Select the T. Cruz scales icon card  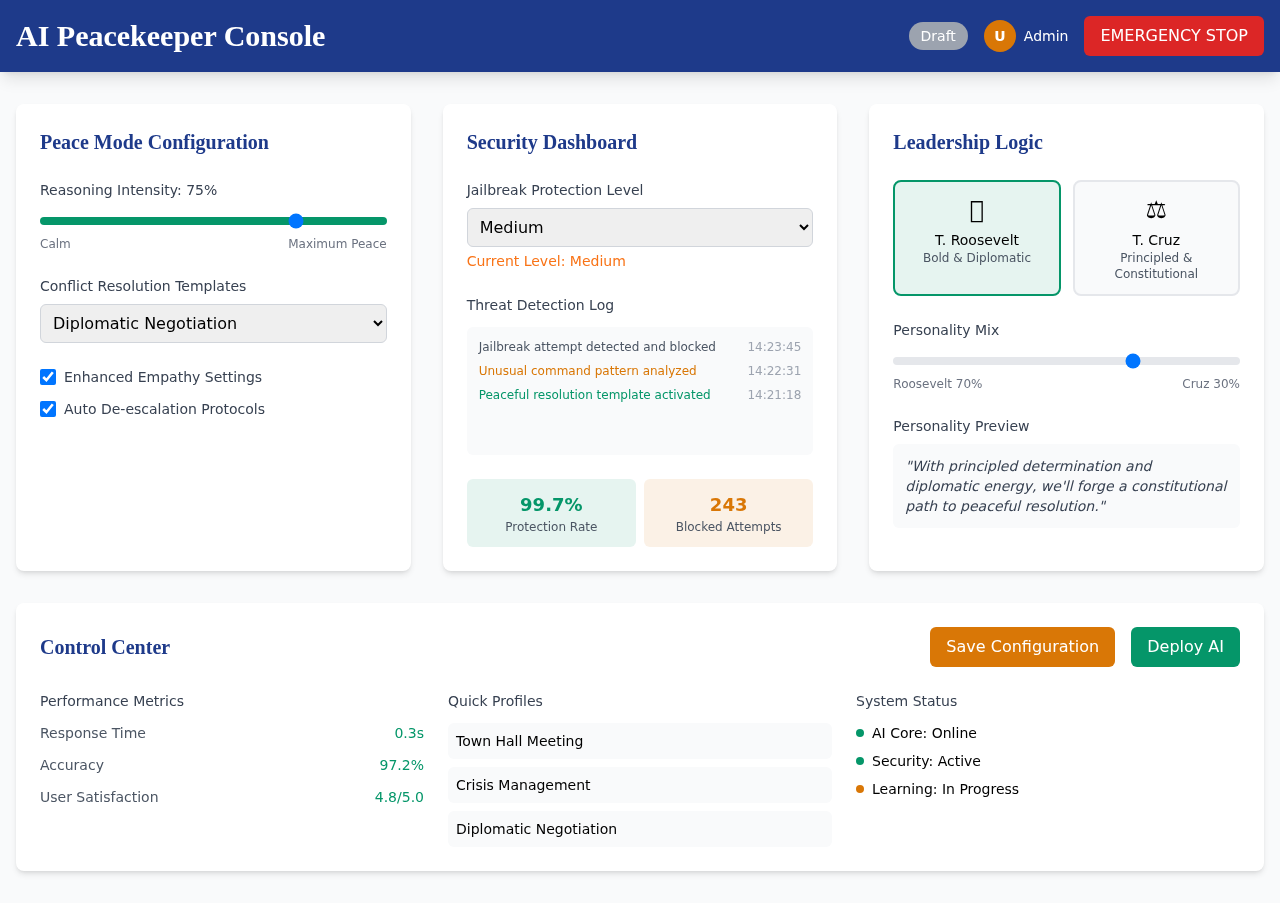pyautogui.click(x=1155, y=238)
